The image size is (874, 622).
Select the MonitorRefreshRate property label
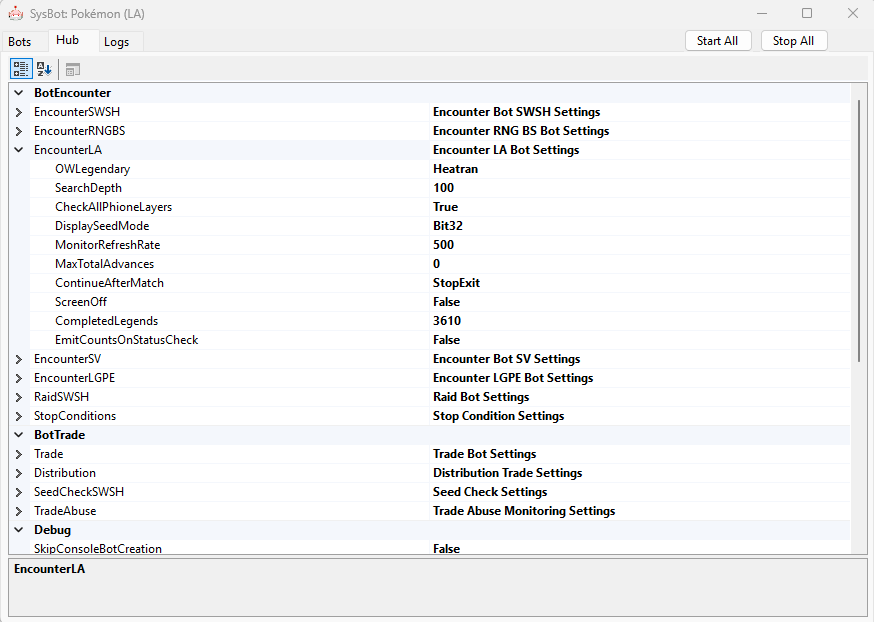pyautogui.click(x=108, y=245)
